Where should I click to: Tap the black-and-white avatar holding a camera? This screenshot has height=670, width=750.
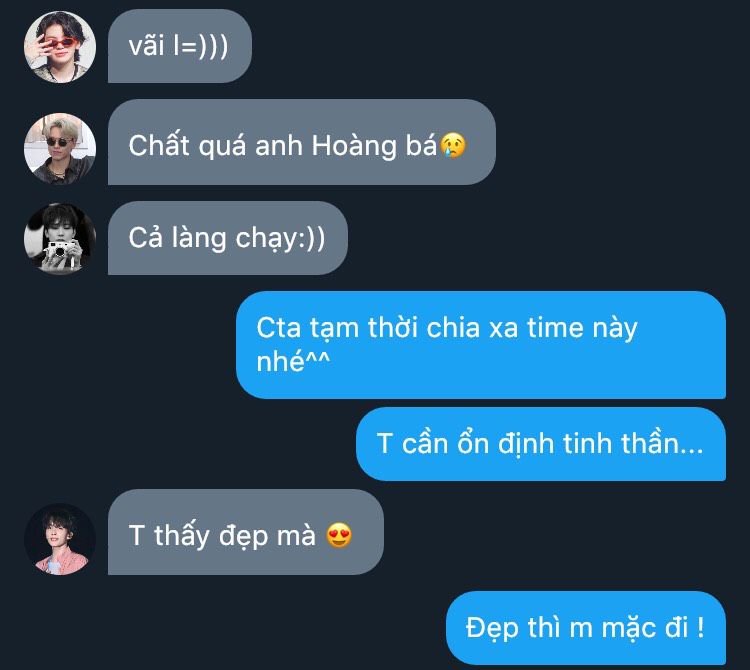coord(60,239)
